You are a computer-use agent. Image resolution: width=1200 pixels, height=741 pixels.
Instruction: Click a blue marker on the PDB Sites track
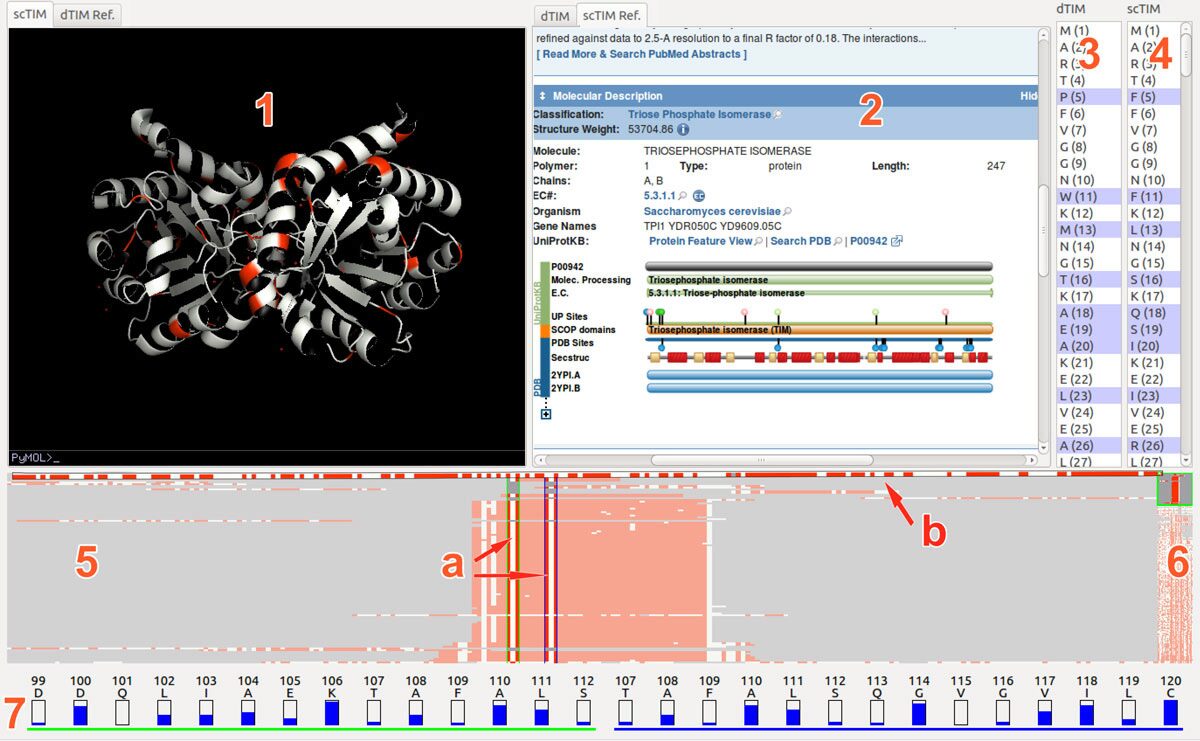(x=660, y=348)
